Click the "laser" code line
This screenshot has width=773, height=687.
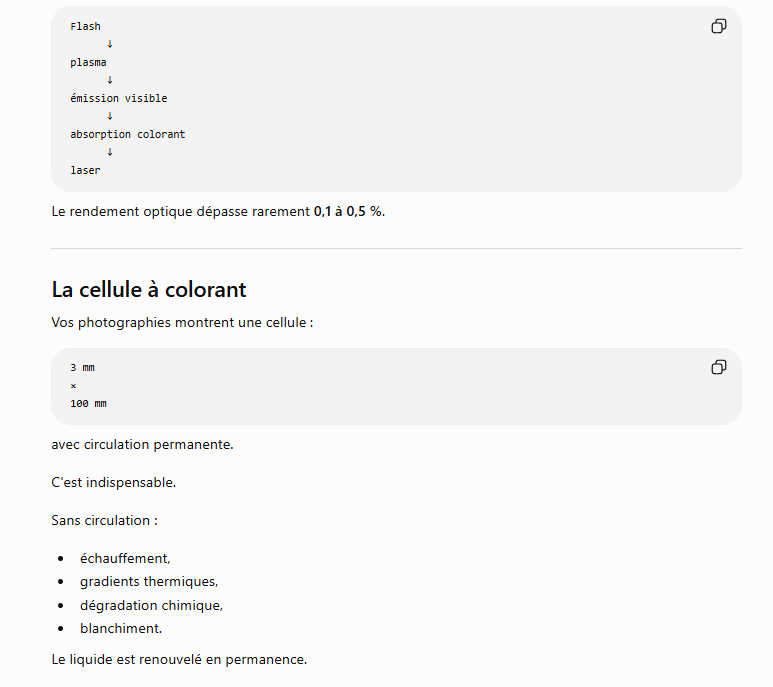click(x=85, y=171)
